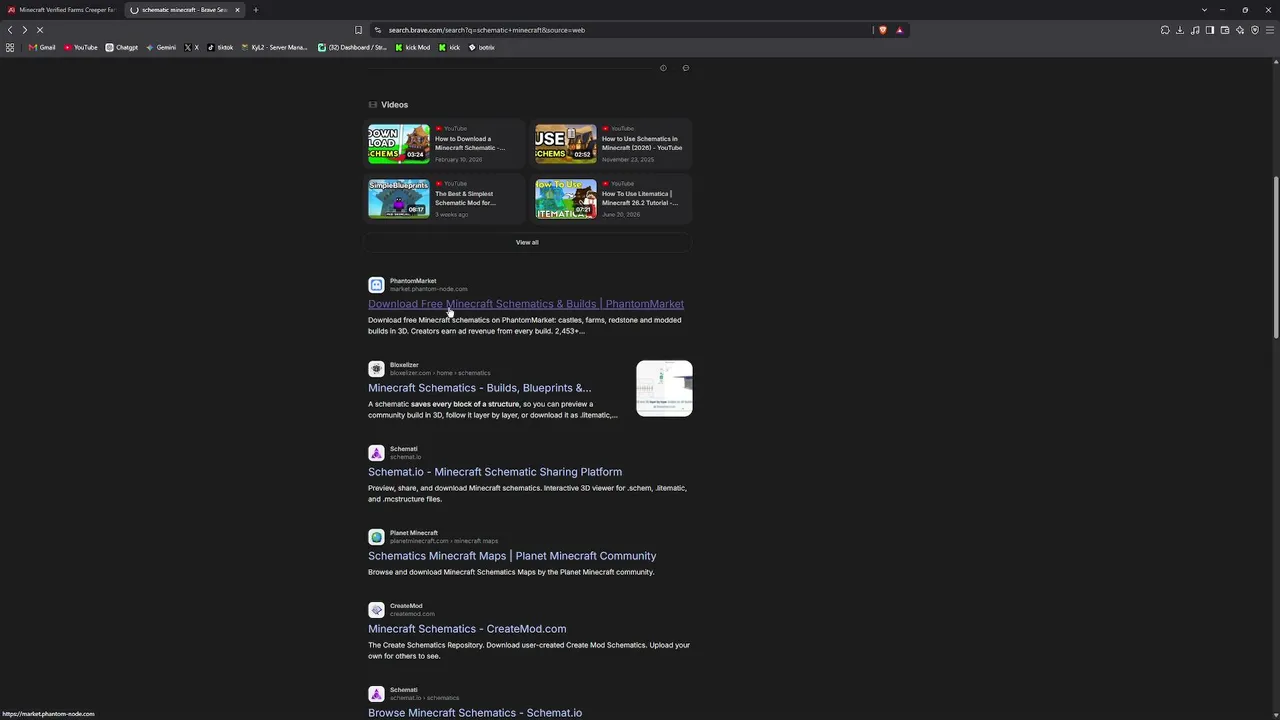Toggle the browser sidebar panel
Screen dimensions: 1280x720
coord(1210,30)
